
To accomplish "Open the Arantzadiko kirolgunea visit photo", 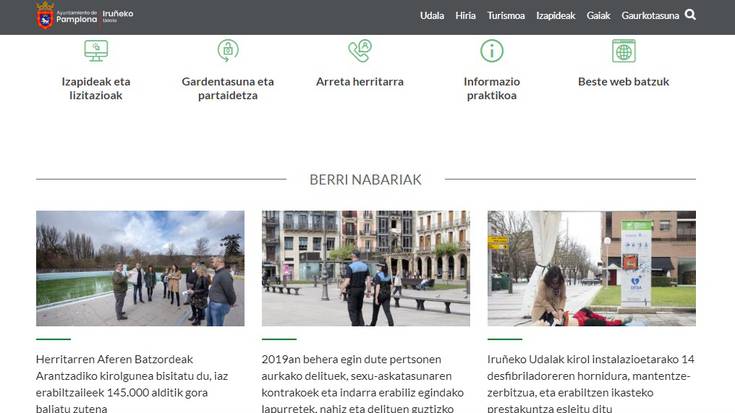I will (140, 268).
